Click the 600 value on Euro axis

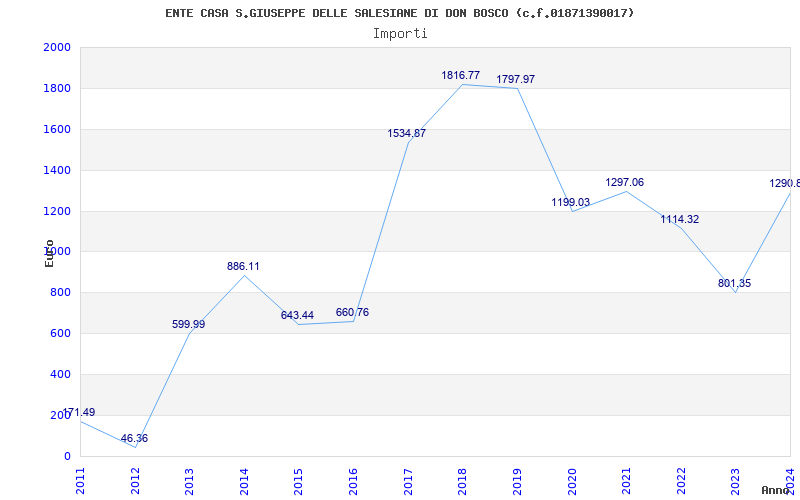pyautogui.click(x=60, y=333)
